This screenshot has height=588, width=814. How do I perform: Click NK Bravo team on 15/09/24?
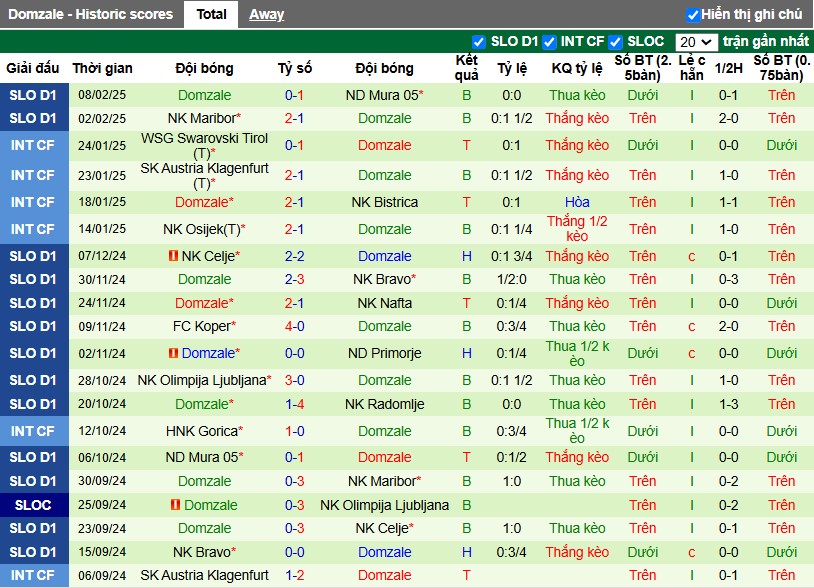point(204,552)
